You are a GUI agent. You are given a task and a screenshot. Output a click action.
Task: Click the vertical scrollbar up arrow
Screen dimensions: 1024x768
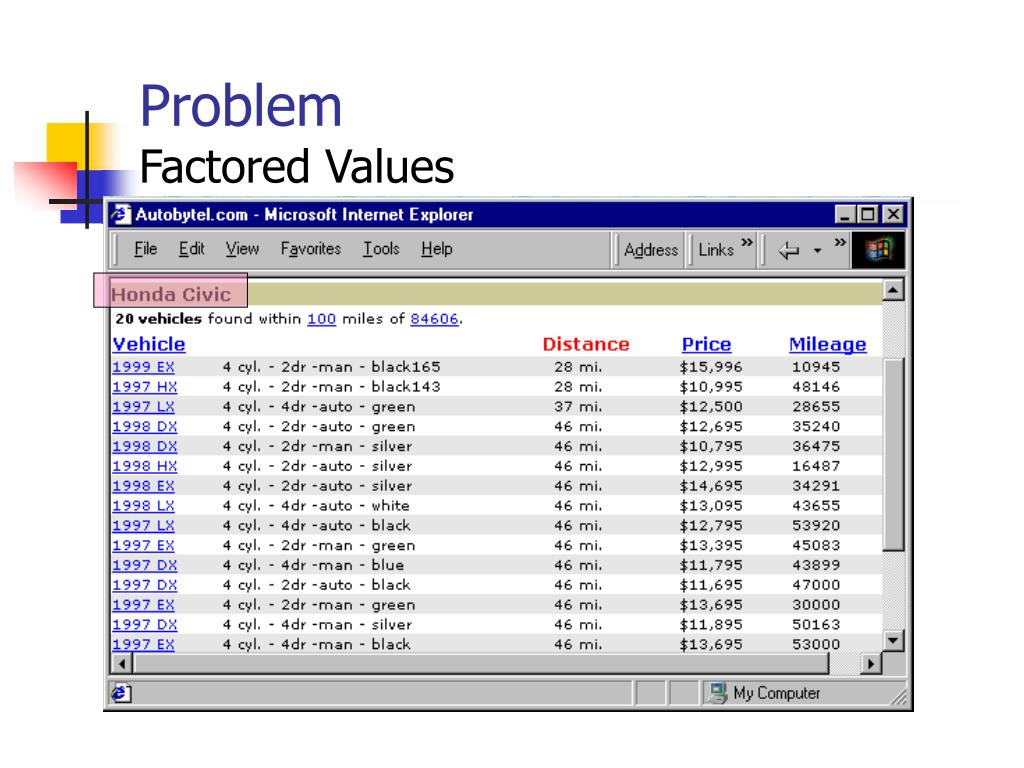(x=893, y=290)
